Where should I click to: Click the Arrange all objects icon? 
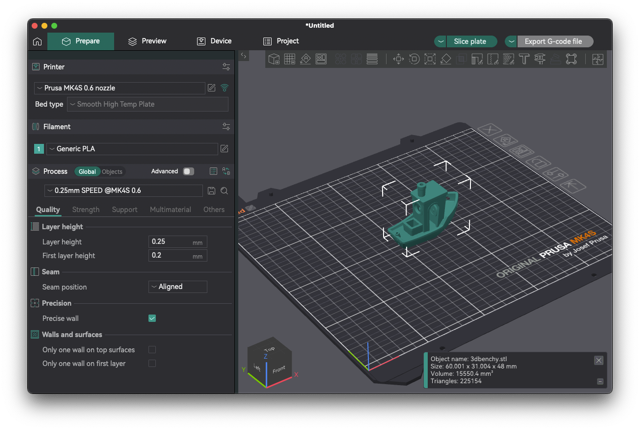(321, 59)
